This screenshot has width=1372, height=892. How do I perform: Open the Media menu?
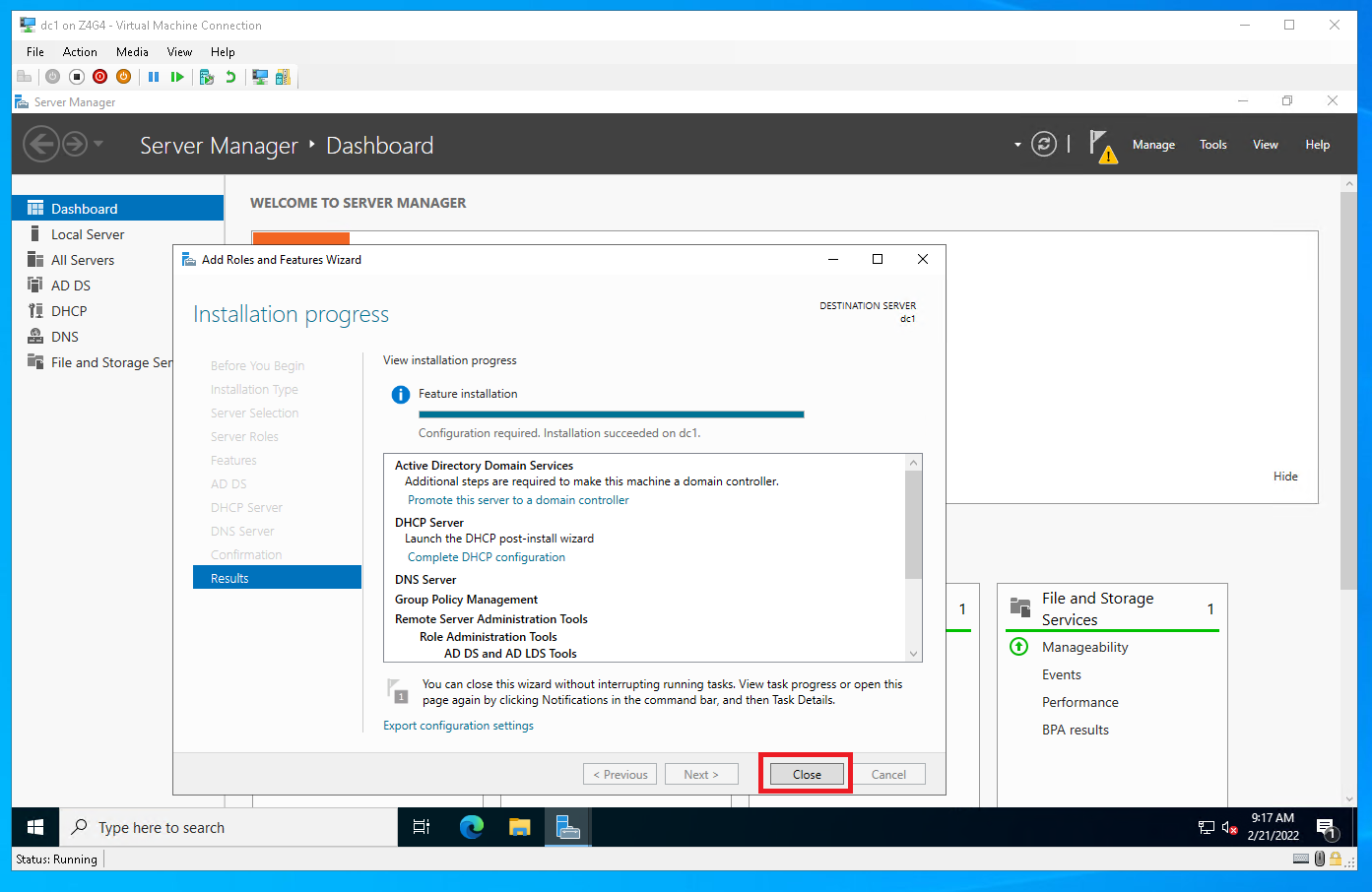[x=132, y=52]
